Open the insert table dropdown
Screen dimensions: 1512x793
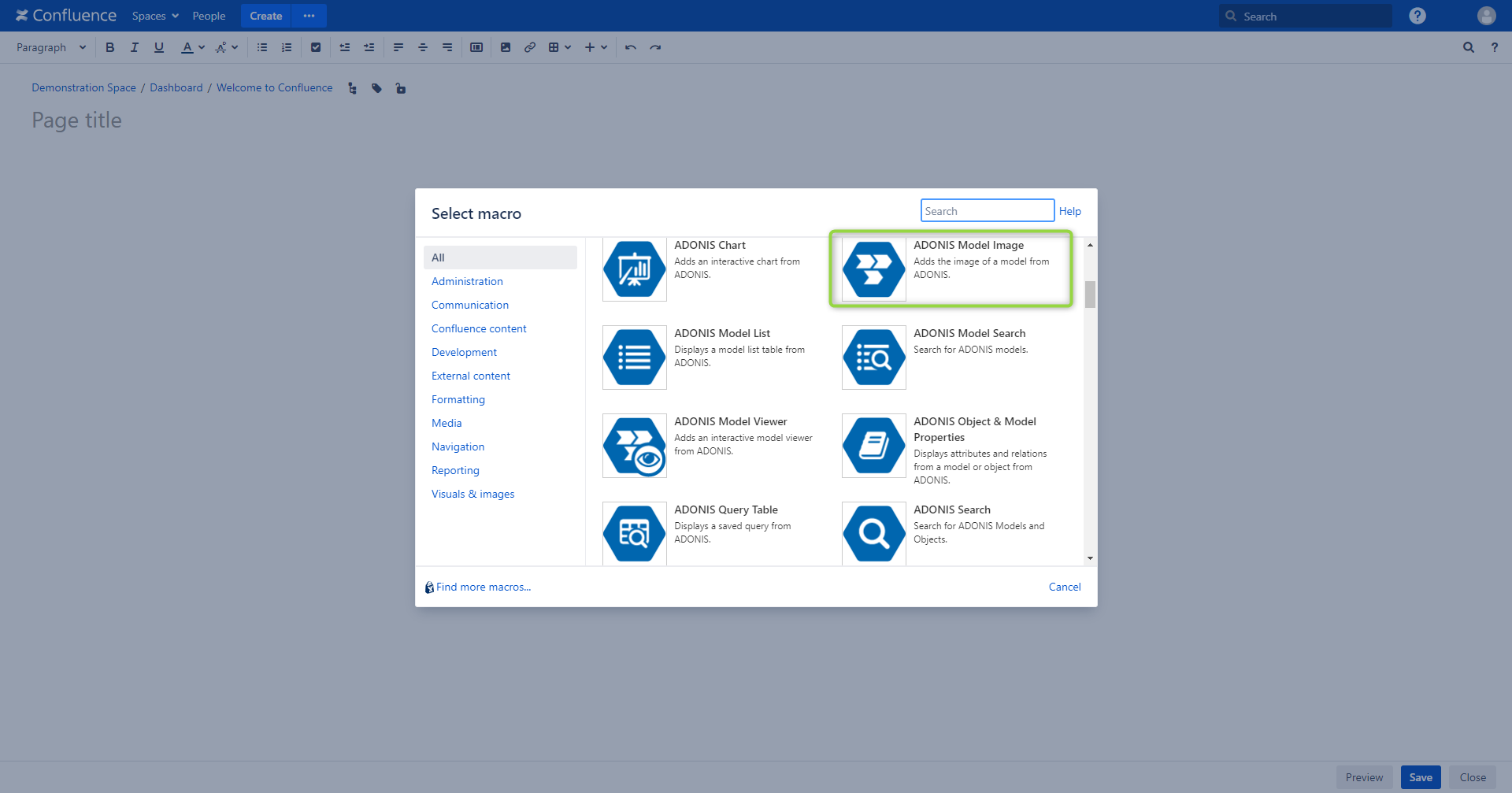559,47
